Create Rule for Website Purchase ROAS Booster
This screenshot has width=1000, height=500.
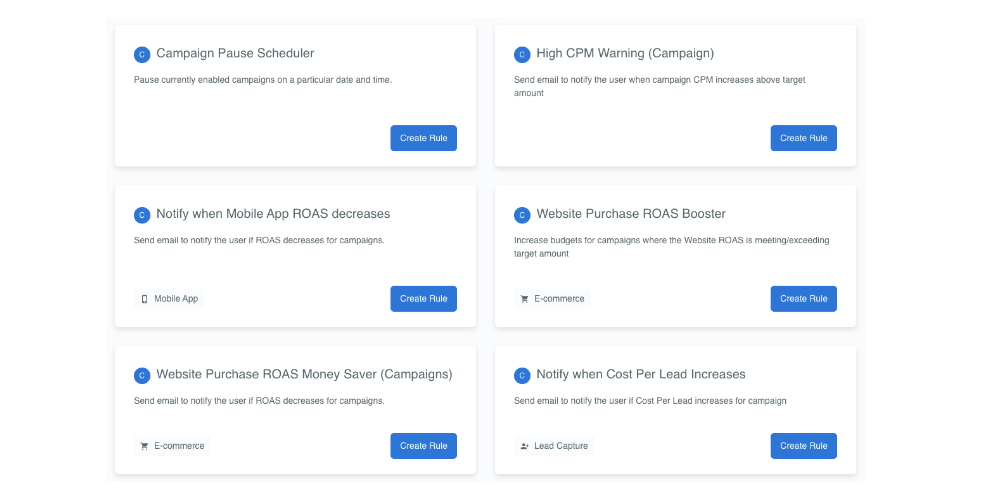[804, 298]
